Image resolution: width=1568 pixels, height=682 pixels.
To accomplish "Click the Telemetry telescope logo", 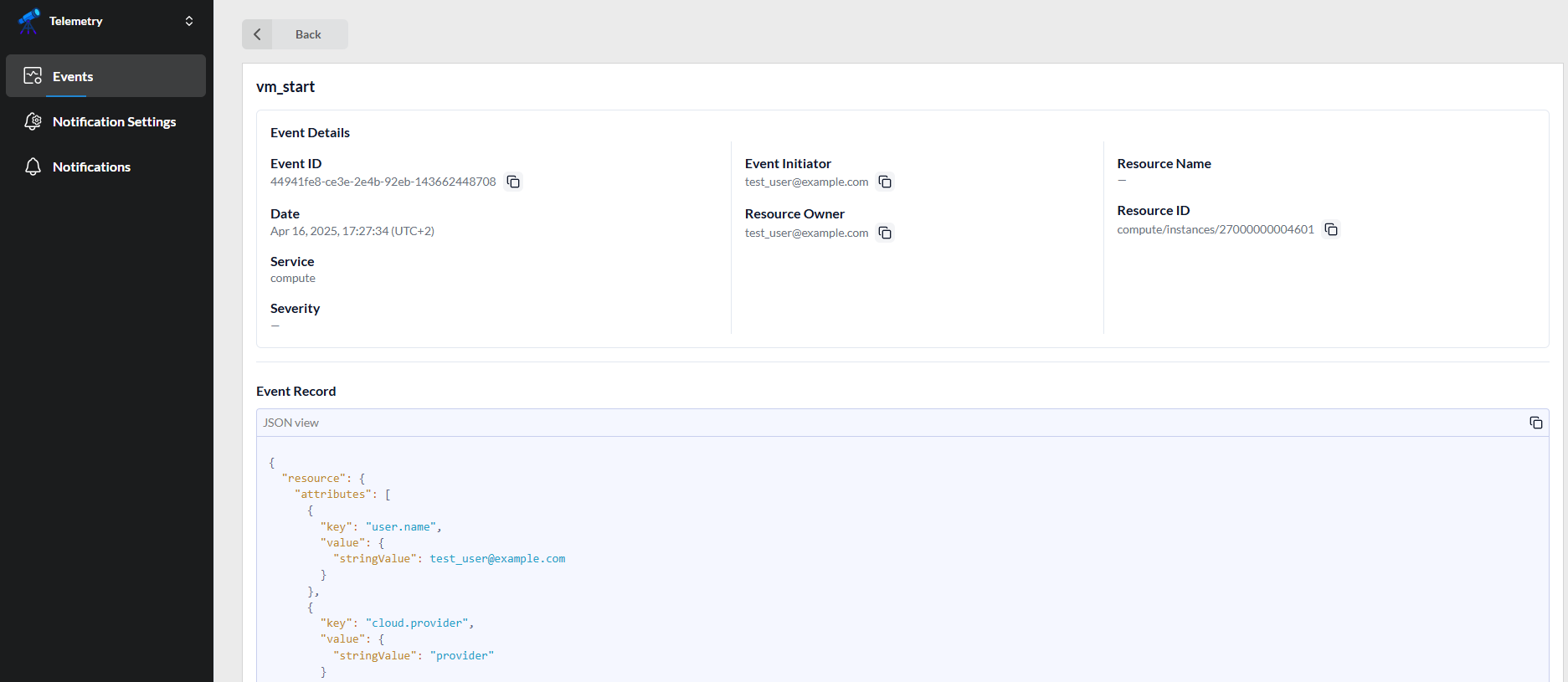I will [x=29, y=21].
